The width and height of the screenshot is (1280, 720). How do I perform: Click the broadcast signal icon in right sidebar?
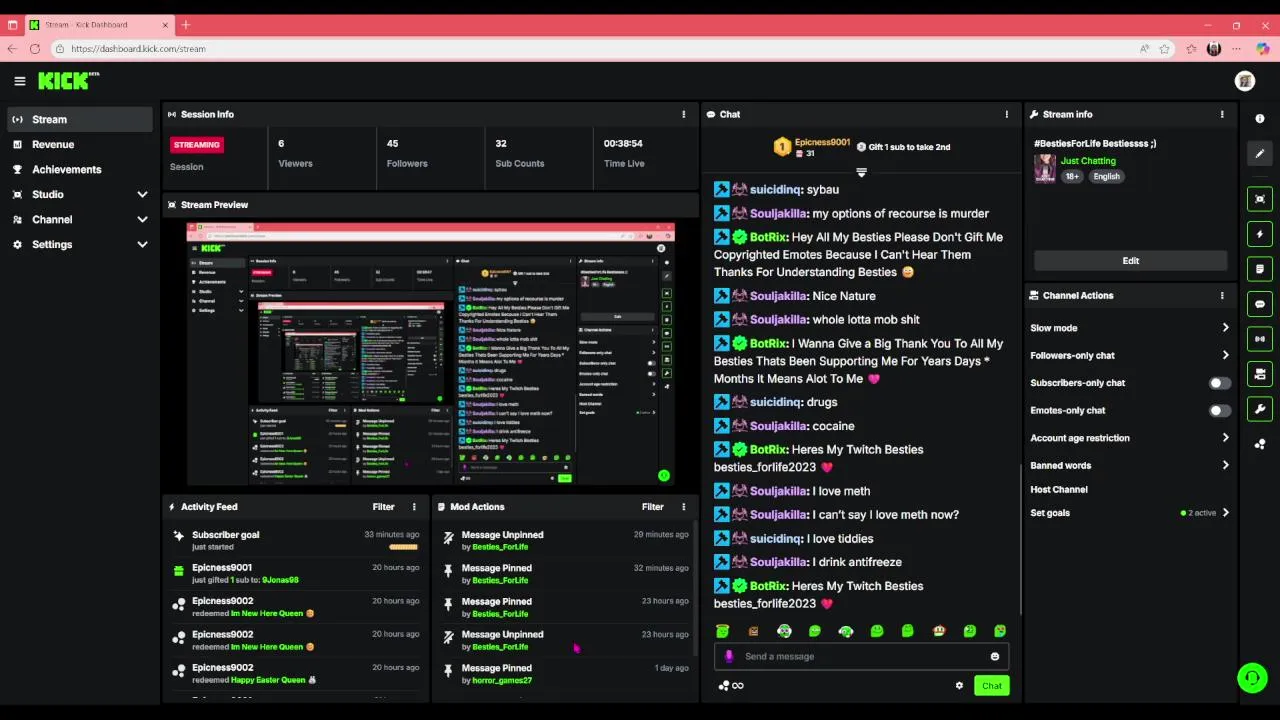(1260, 339)
